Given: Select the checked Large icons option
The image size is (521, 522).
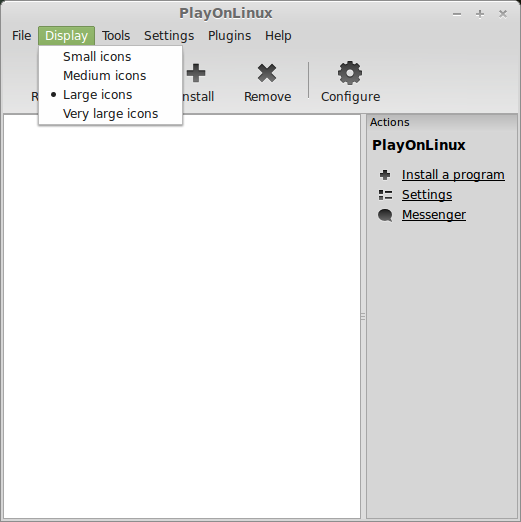Looking at the screenshot, I should click(x=110, y=95).
